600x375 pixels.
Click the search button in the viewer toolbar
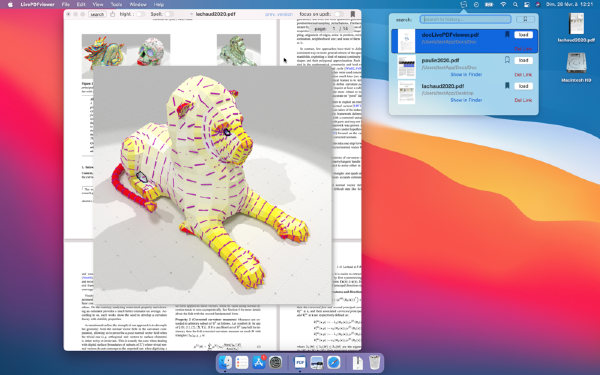point(97,14)
